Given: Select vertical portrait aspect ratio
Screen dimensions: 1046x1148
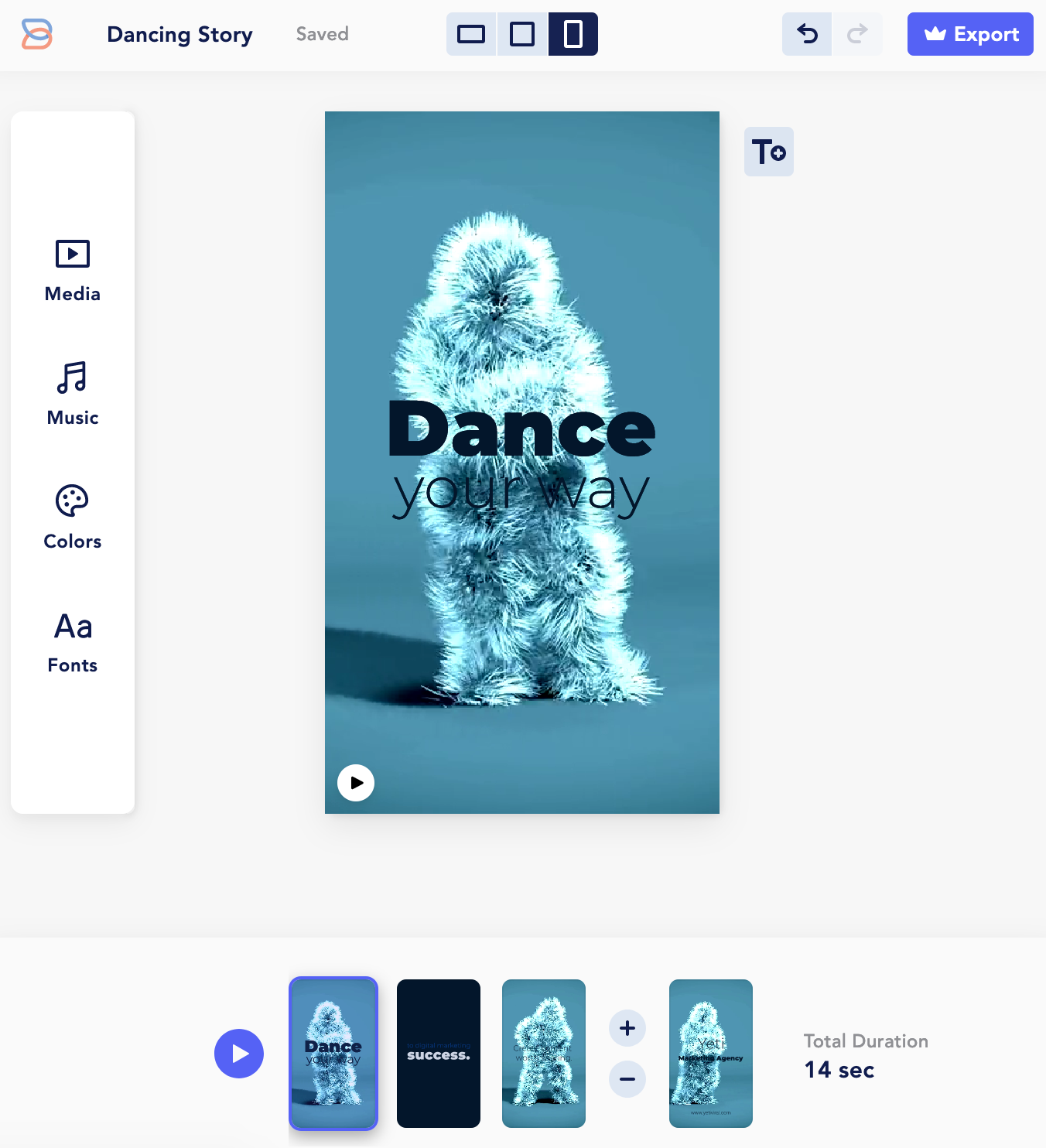Looking at the screenshot, I should (573, 34).
